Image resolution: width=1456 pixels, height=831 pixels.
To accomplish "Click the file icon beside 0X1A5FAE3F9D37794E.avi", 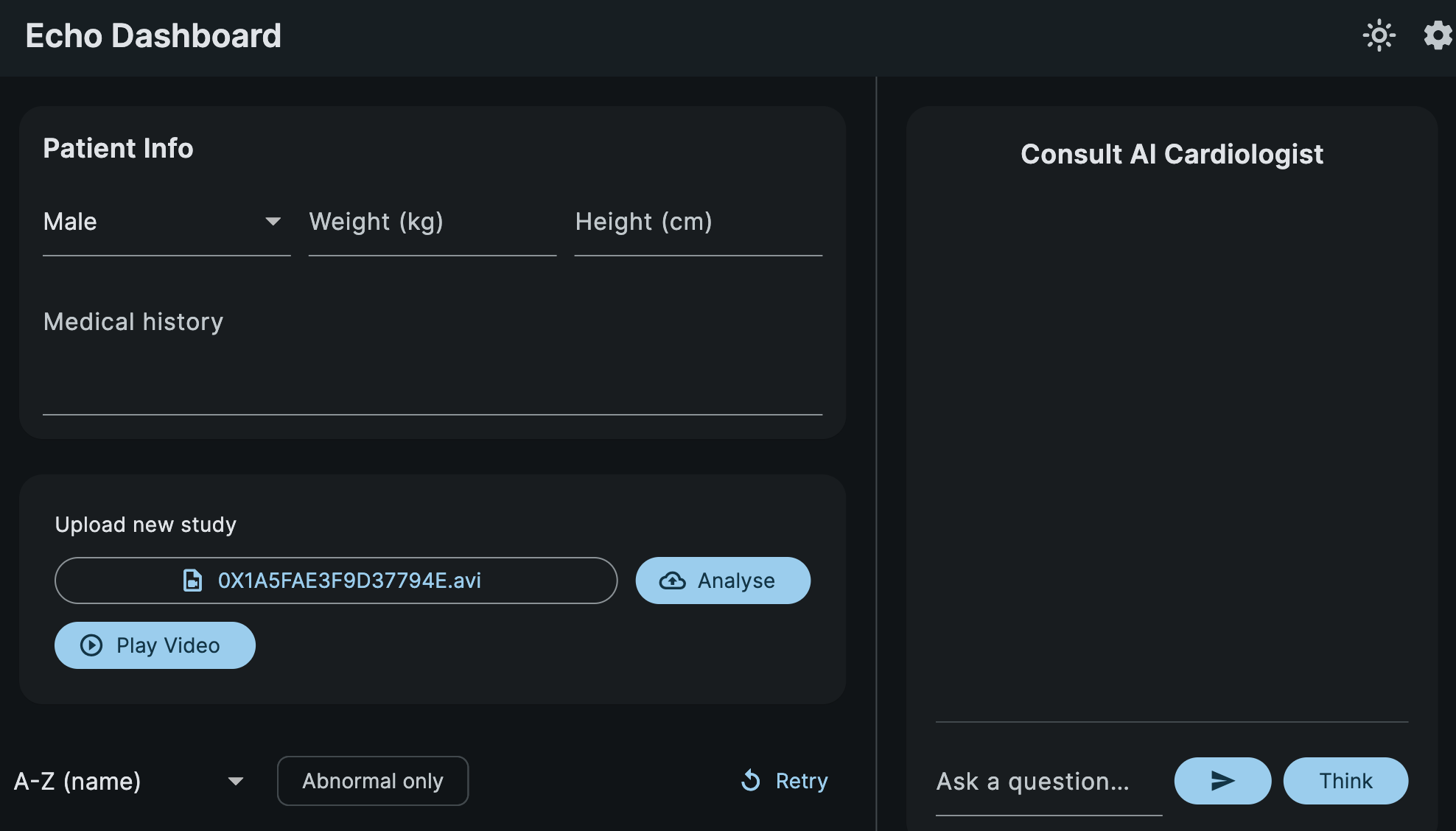I will click(x=192, y=581).
